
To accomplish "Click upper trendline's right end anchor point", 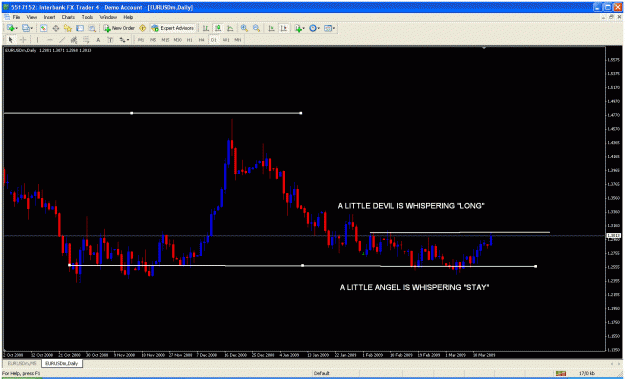I will click(x=301, y=113).
